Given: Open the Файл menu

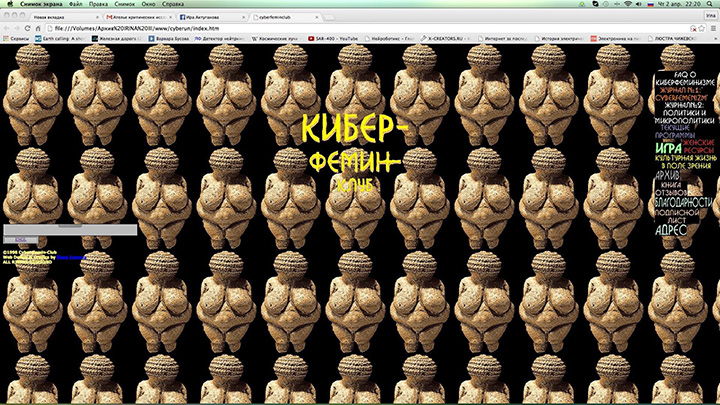Looking at the screenshot, I should pos(75,4).
